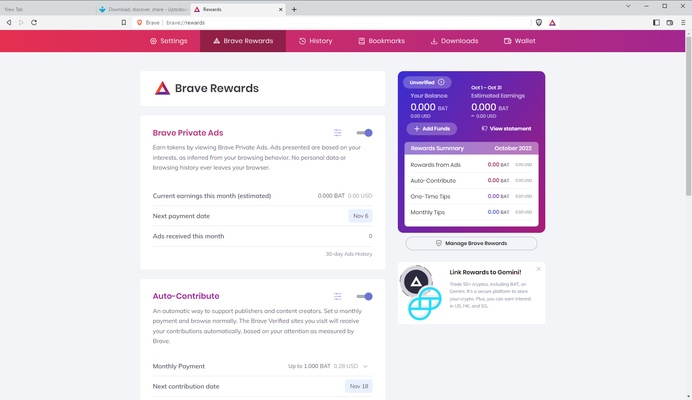The image size is (692, 400).
Task: Toggle the sidebar panel icon
Action: click(x=656, y=23)
